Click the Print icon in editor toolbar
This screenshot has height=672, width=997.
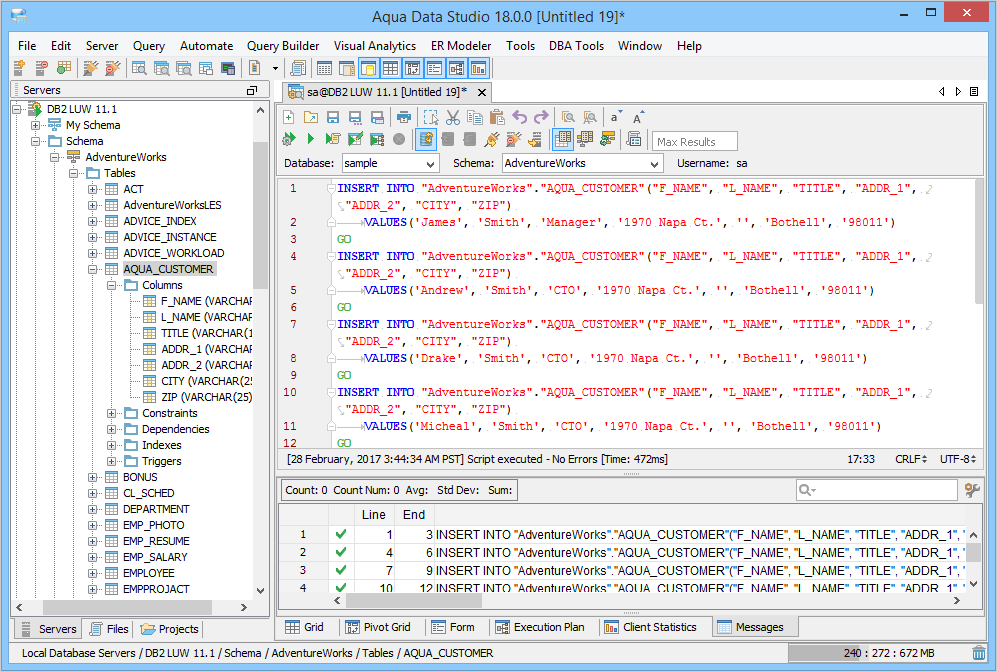[403, 117]
